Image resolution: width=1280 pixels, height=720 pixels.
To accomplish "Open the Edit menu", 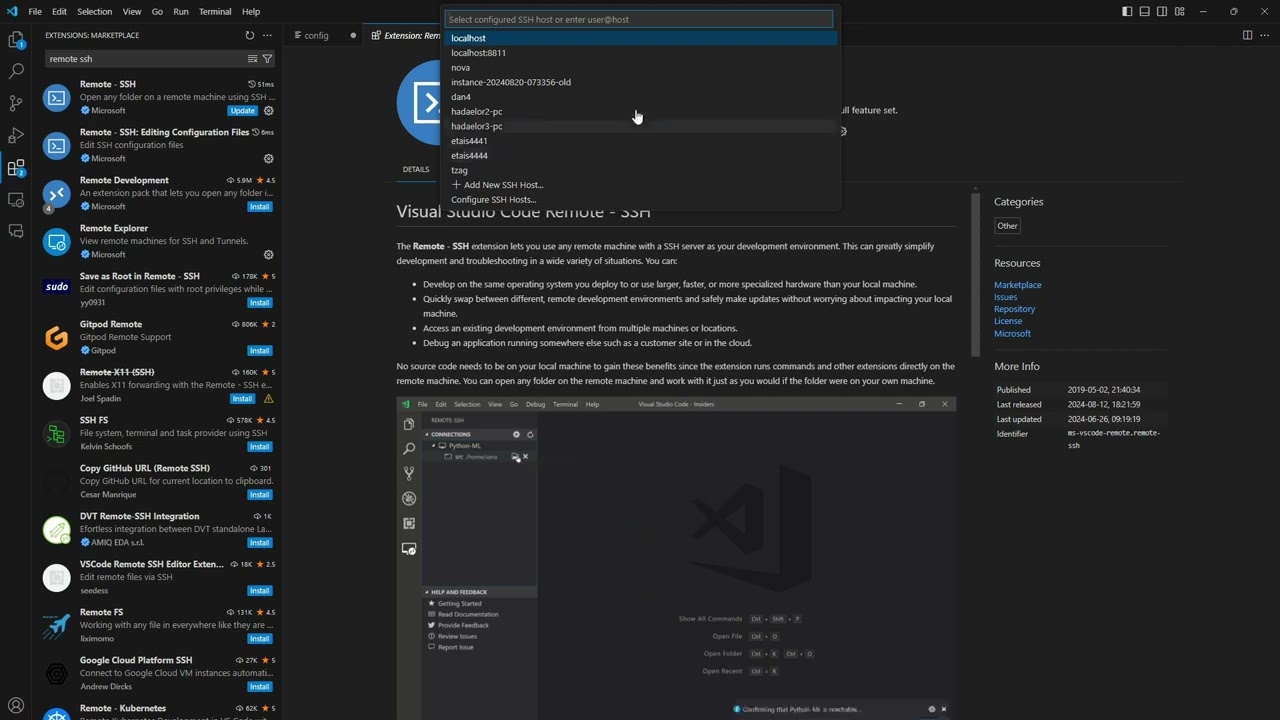I will 60,12.
